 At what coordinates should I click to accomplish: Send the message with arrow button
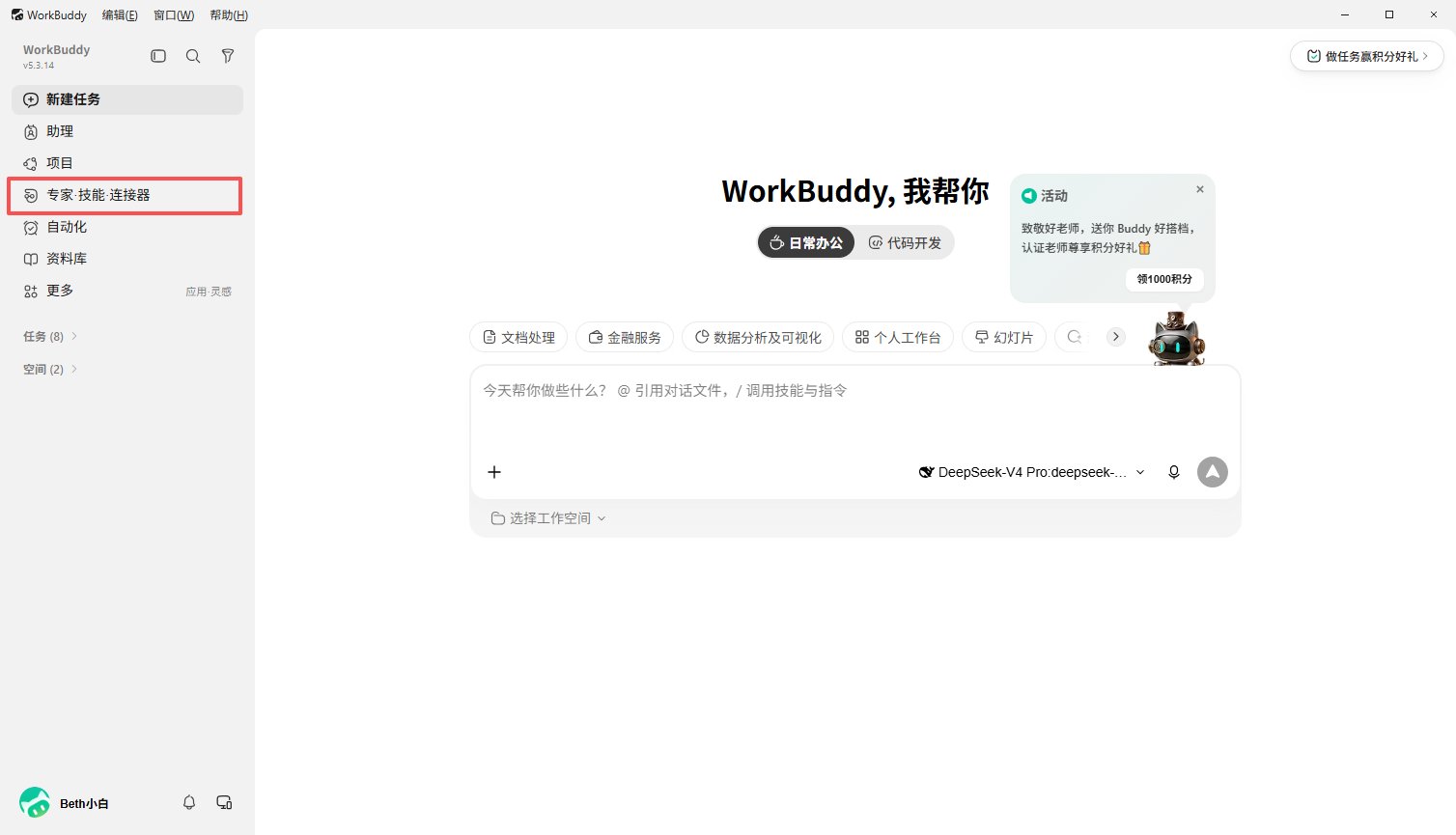(x=1213, y=472)
